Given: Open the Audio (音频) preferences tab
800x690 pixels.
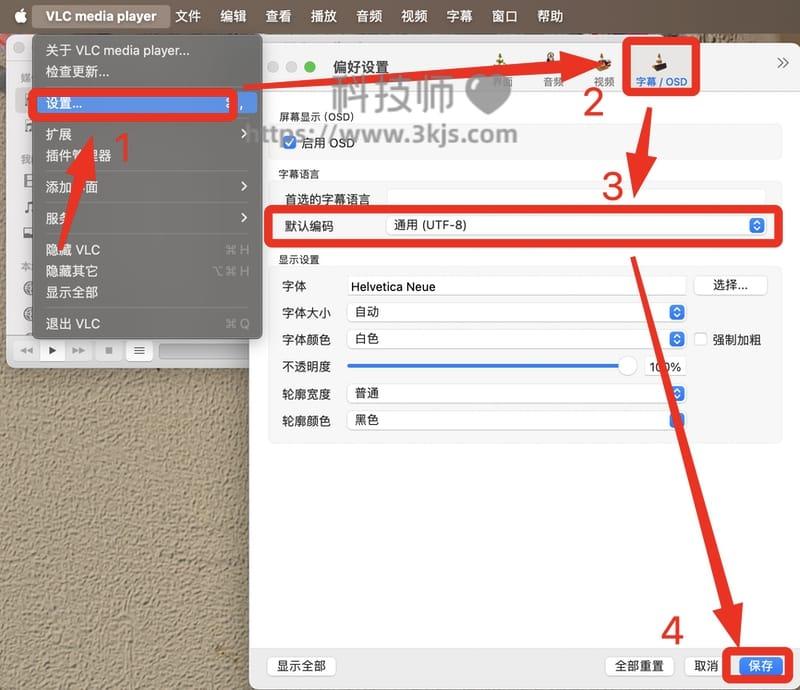Looking at the screenshot, I should [x=552, y=70].
